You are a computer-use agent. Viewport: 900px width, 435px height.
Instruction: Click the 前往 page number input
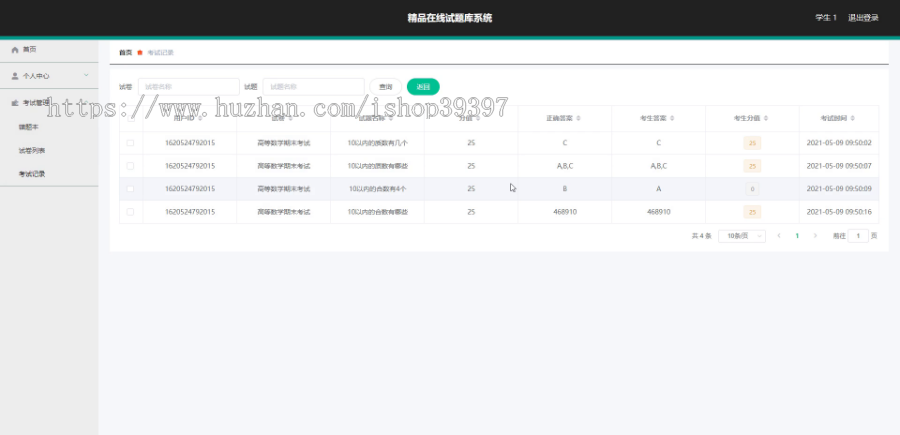858,236
